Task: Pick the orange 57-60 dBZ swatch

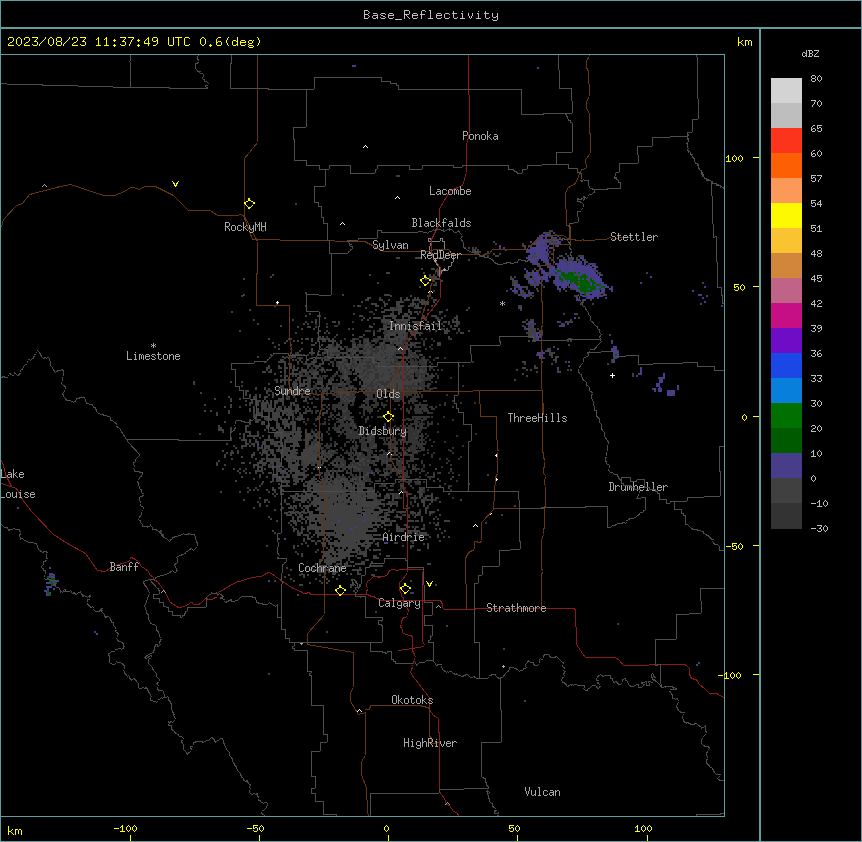Action: pyautogui.click(x=786, y=165)
